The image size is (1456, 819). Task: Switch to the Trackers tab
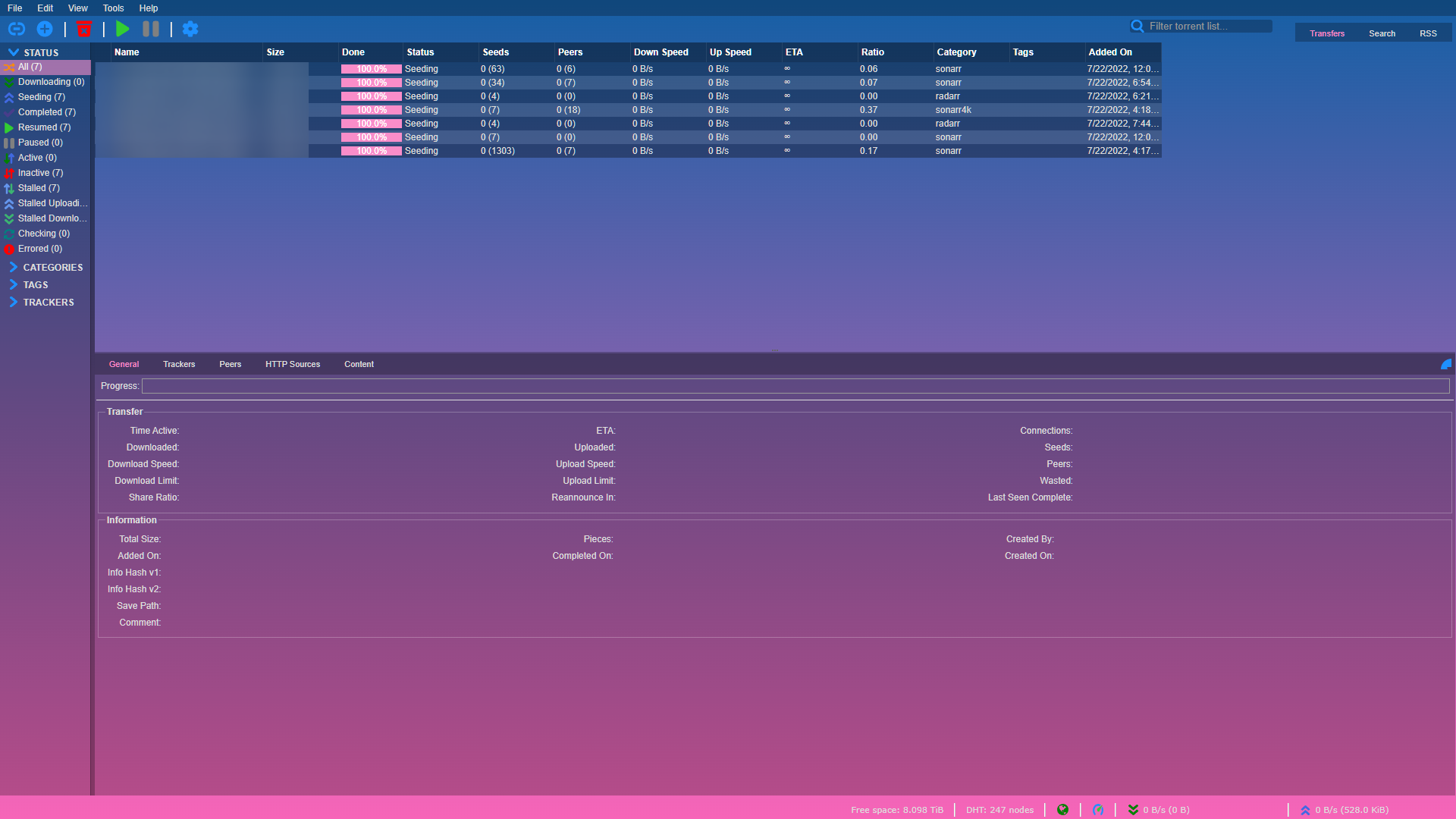click(x=179, y=364)
